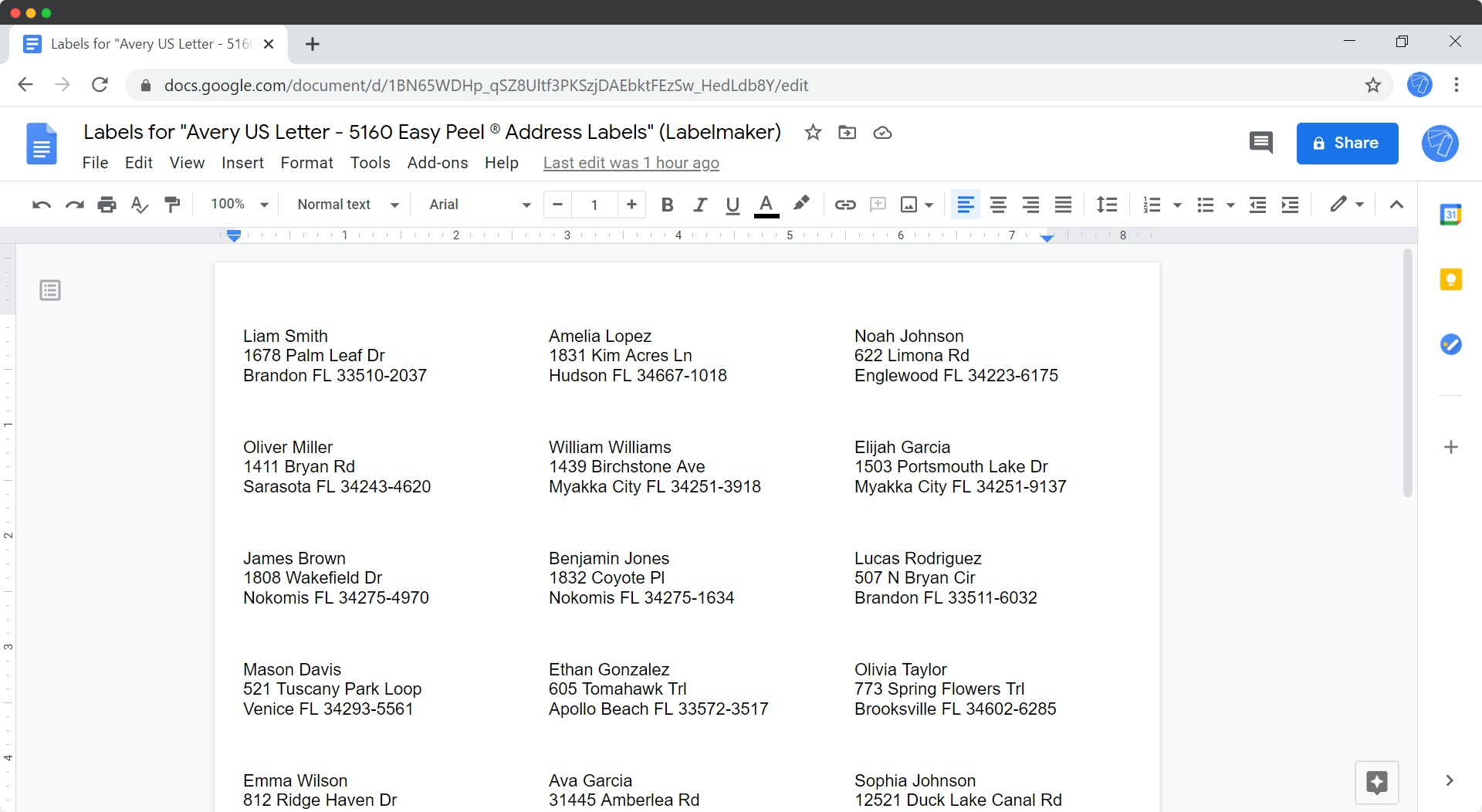
Task: Open 'Last edit was 1 hour ago' link
Action: (631, 163)
